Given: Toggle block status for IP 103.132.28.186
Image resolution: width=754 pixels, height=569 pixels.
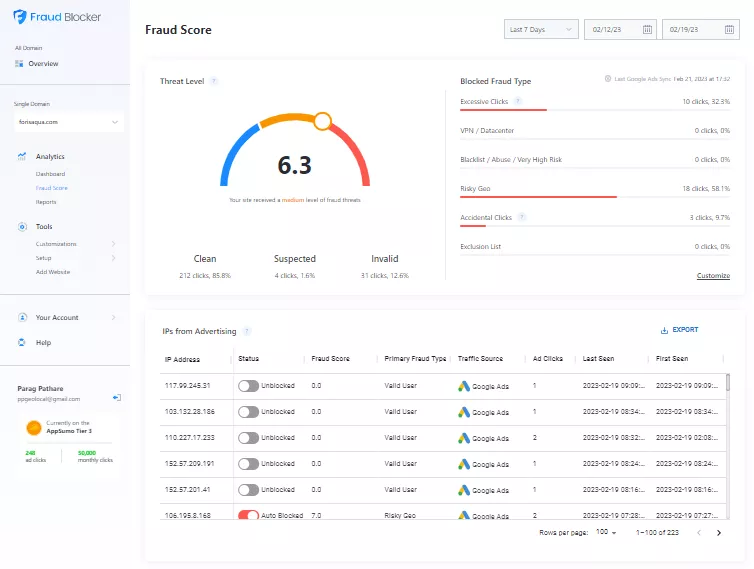Looking at the screenshot, I should tap(248, 412).
